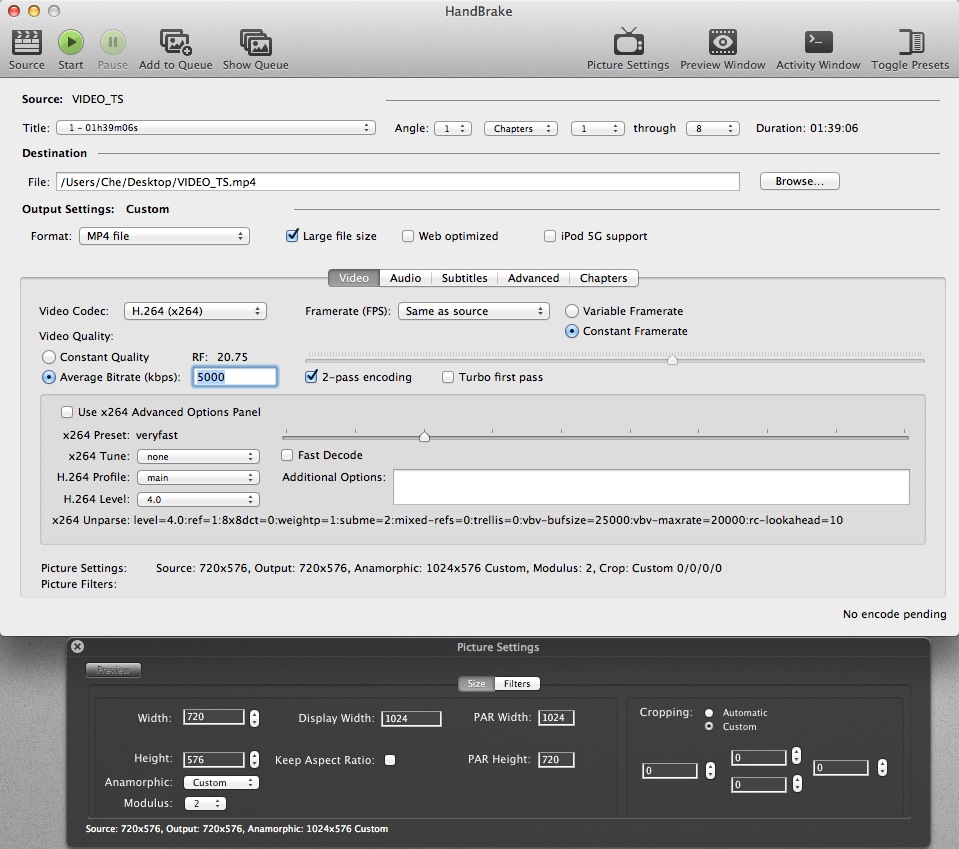Select Variable Framerate radio button
This screenshot has width=959, height=849.
click(572, 311)
